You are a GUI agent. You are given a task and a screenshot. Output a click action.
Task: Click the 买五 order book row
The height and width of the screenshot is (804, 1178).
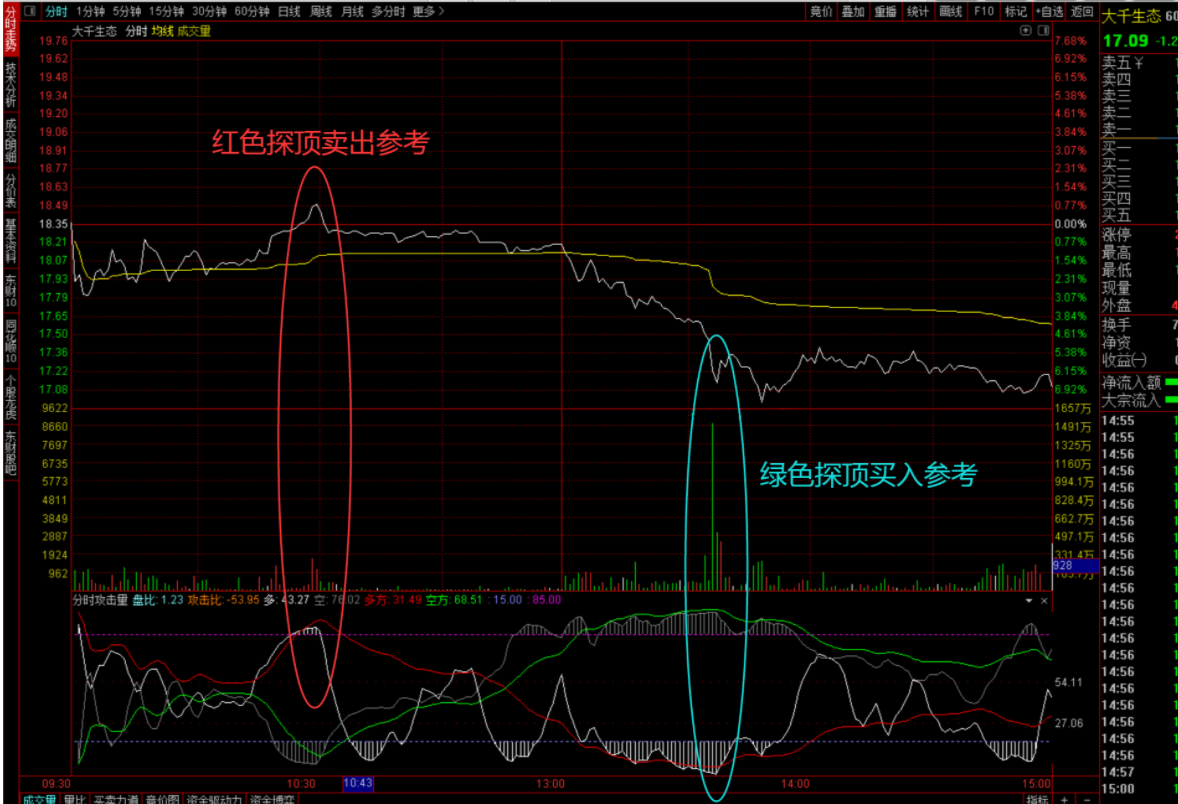point(1140,215)
